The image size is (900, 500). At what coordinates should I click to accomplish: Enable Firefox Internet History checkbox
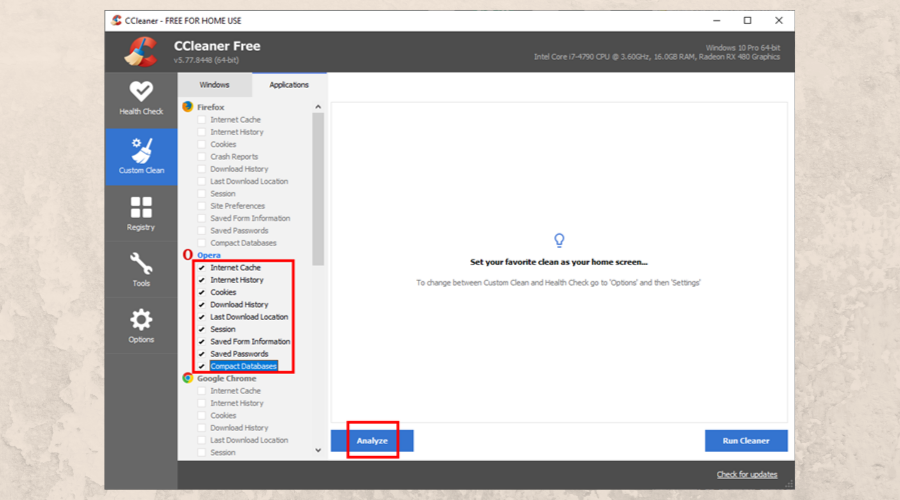201,132
